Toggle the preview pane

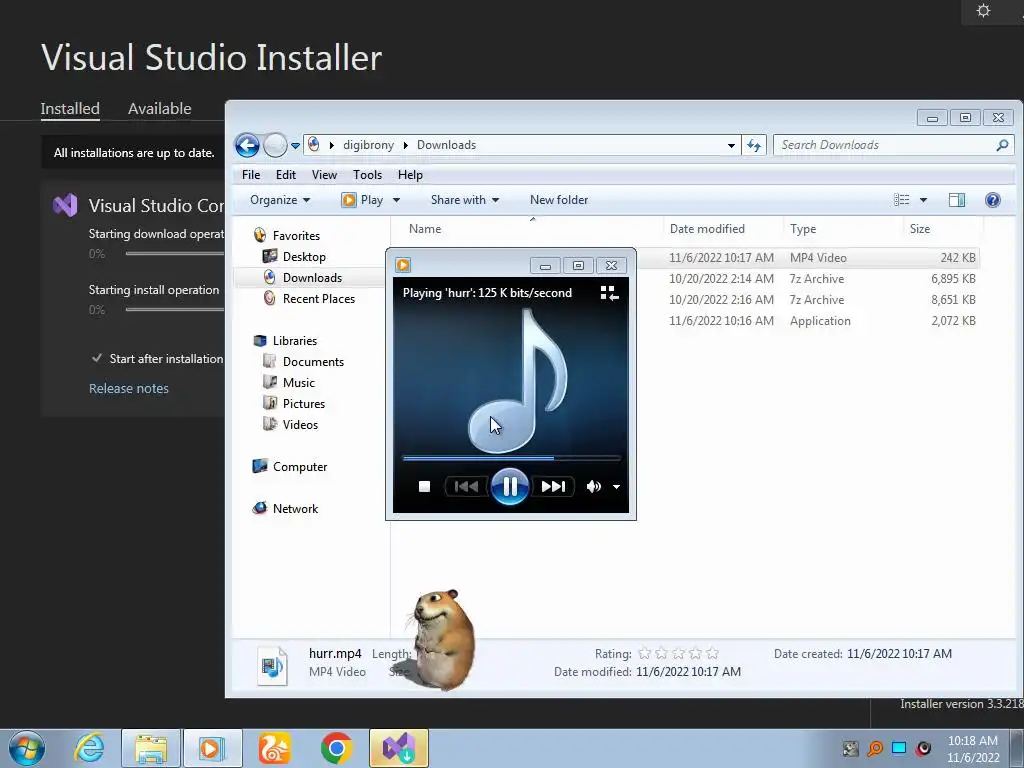pos(957,200)
